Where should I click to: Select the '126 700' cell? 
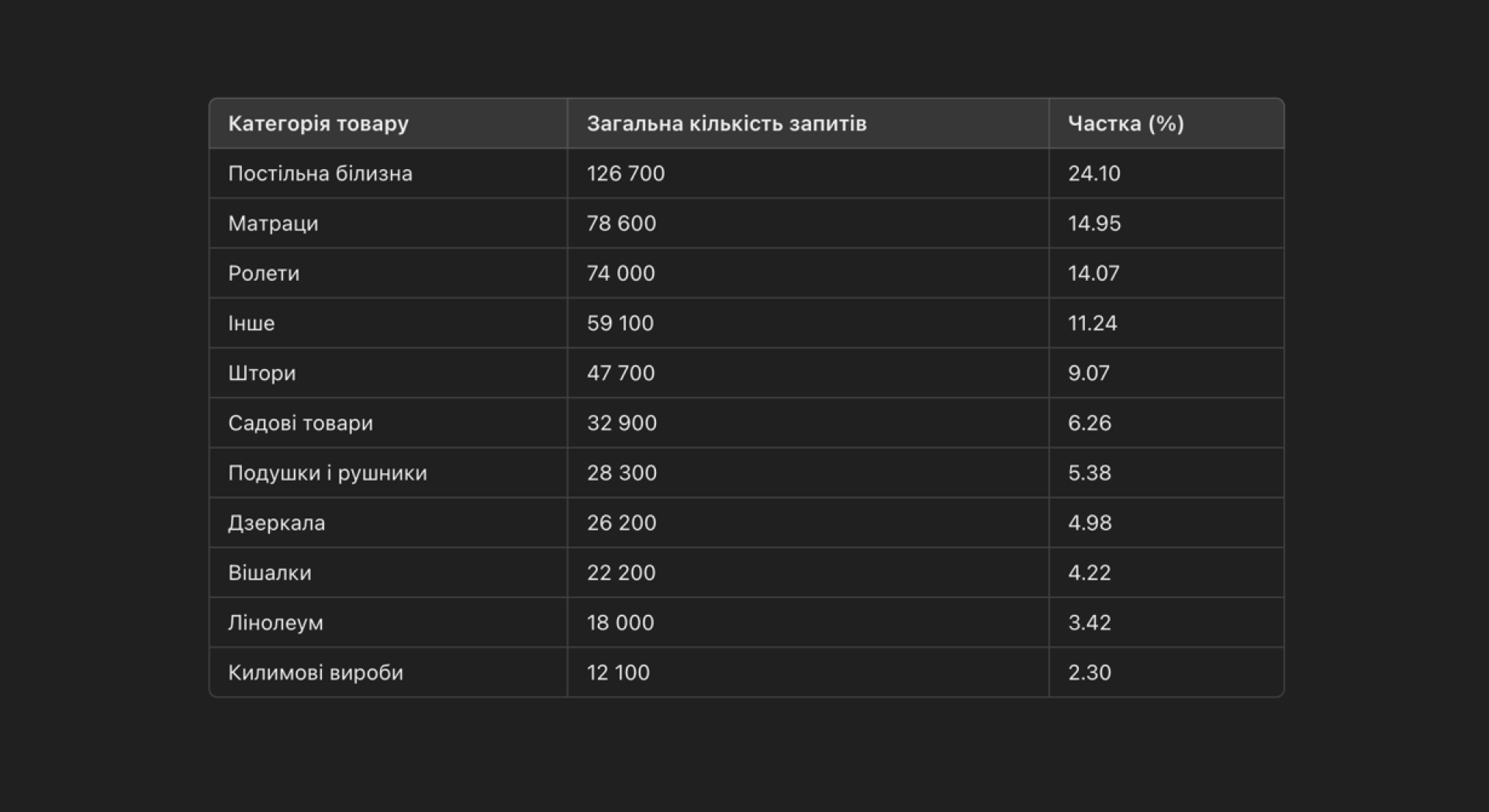coord(808,173)
